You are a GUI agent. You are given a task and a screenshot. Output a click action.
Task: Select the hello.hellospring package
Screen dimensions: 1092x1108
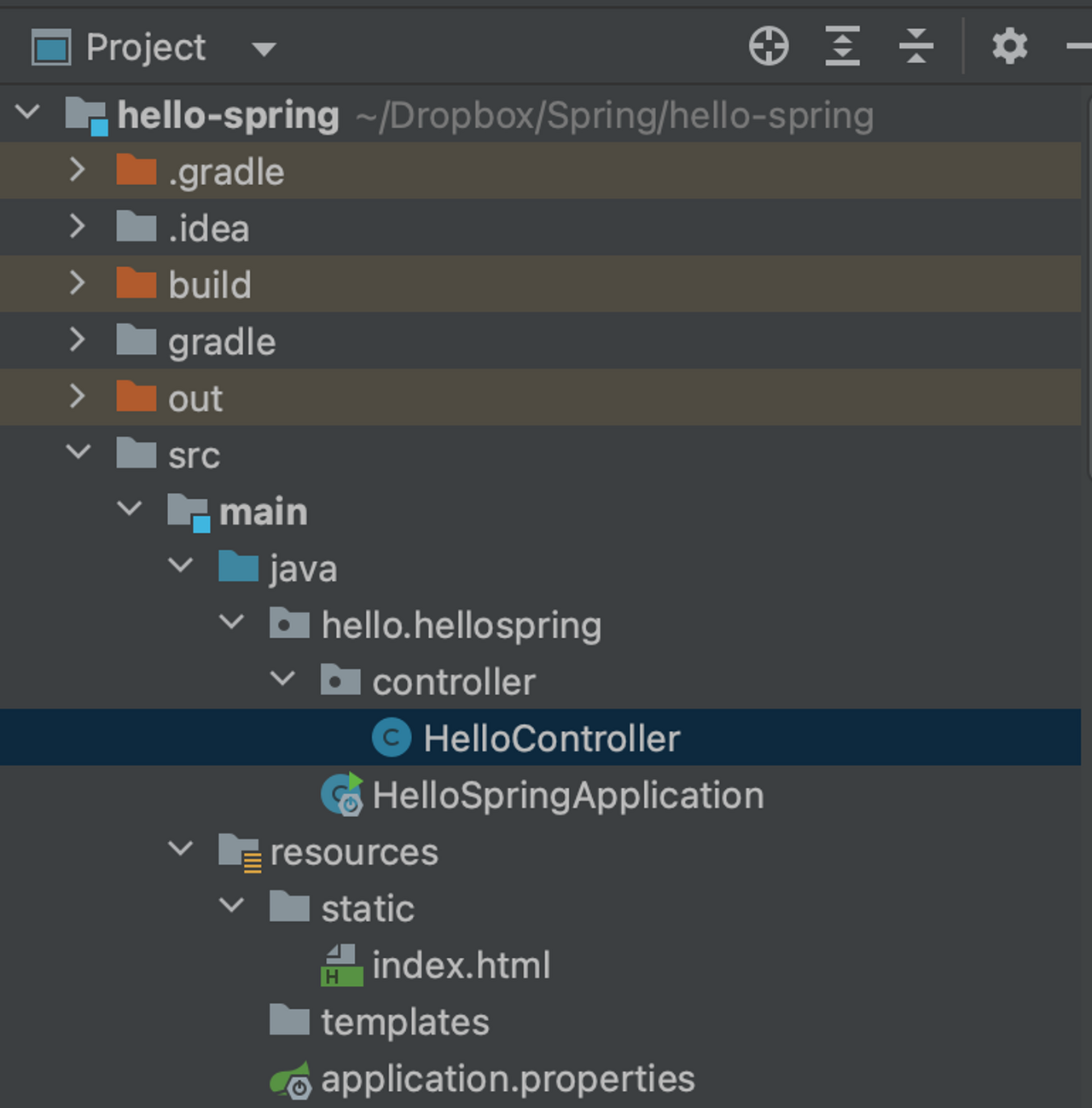pyautogui.click(x=462, y=625)
